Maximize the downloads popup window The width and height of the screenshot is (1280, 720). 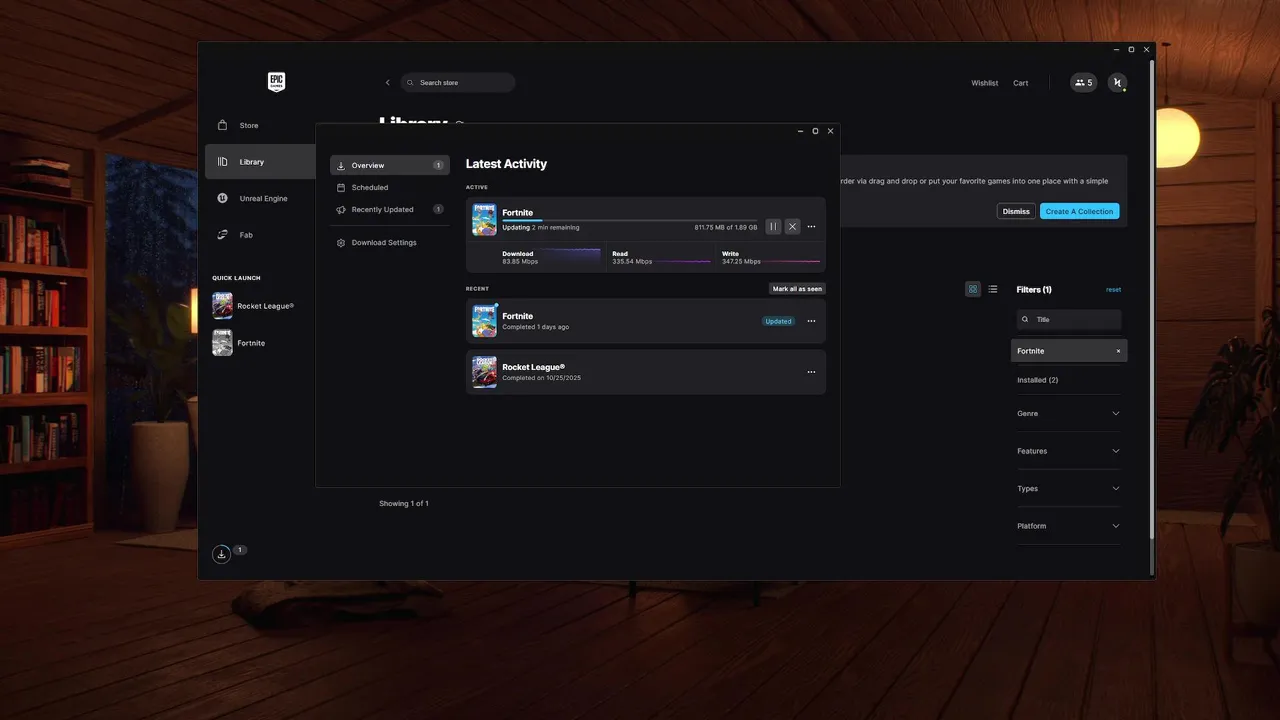[815, 131]
